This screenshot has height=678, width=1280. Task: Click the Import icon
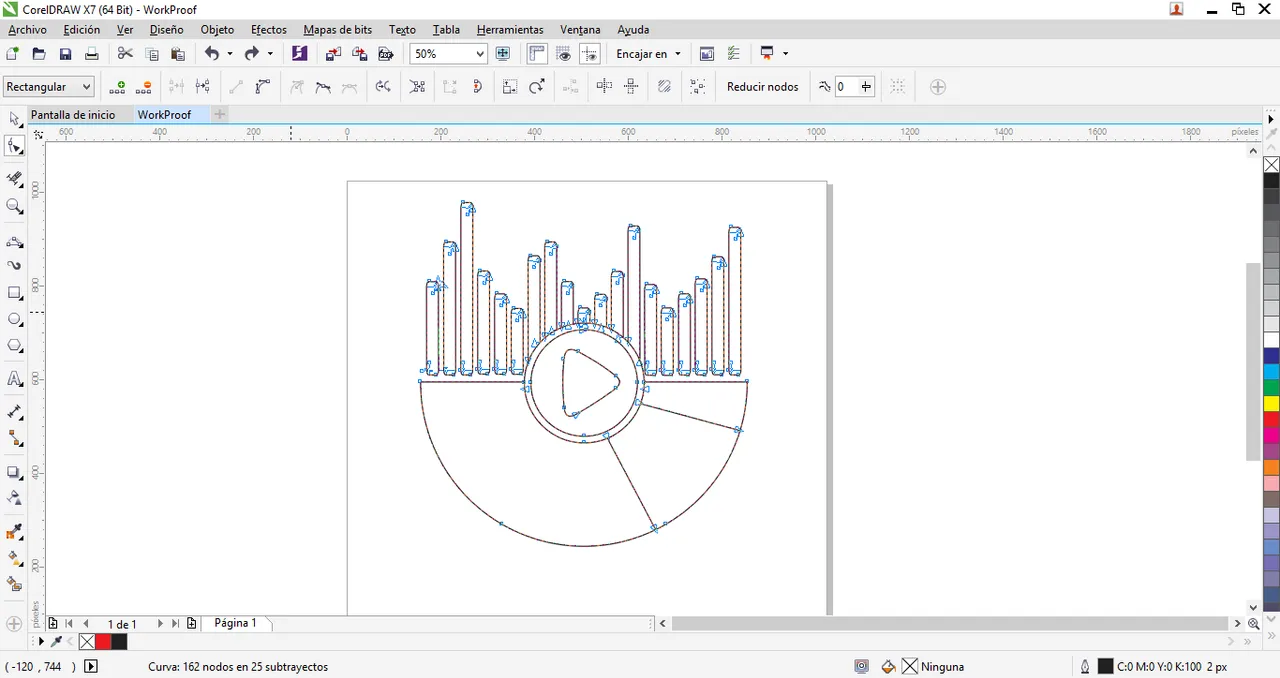333,54
